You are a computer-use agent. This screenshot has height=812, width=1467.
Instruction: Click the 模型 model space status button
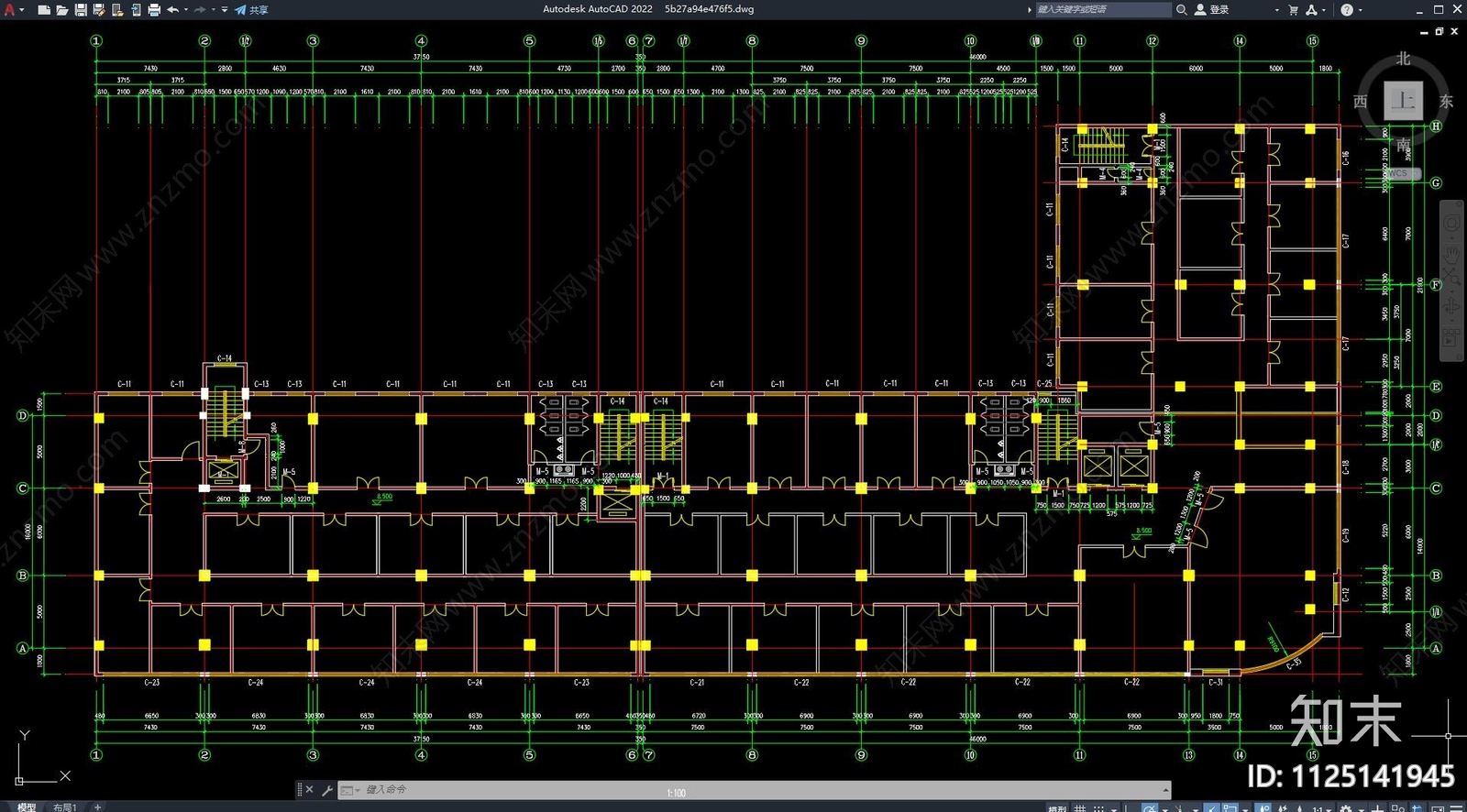(x=1057, y=807)
